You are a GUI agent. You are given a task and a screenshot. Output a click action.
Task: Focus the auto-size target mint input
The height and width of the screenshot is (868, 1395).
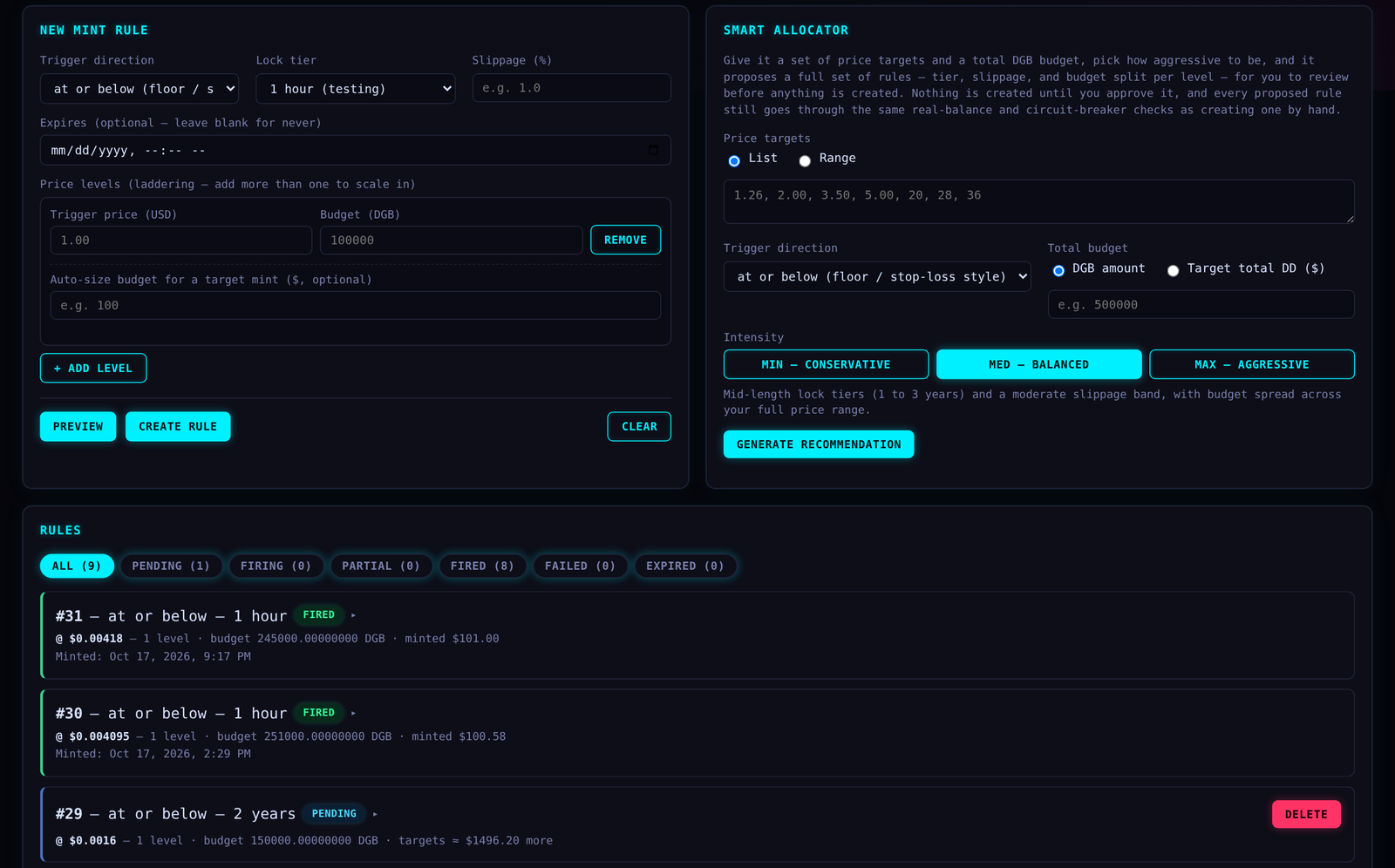[x=356, y=306]
